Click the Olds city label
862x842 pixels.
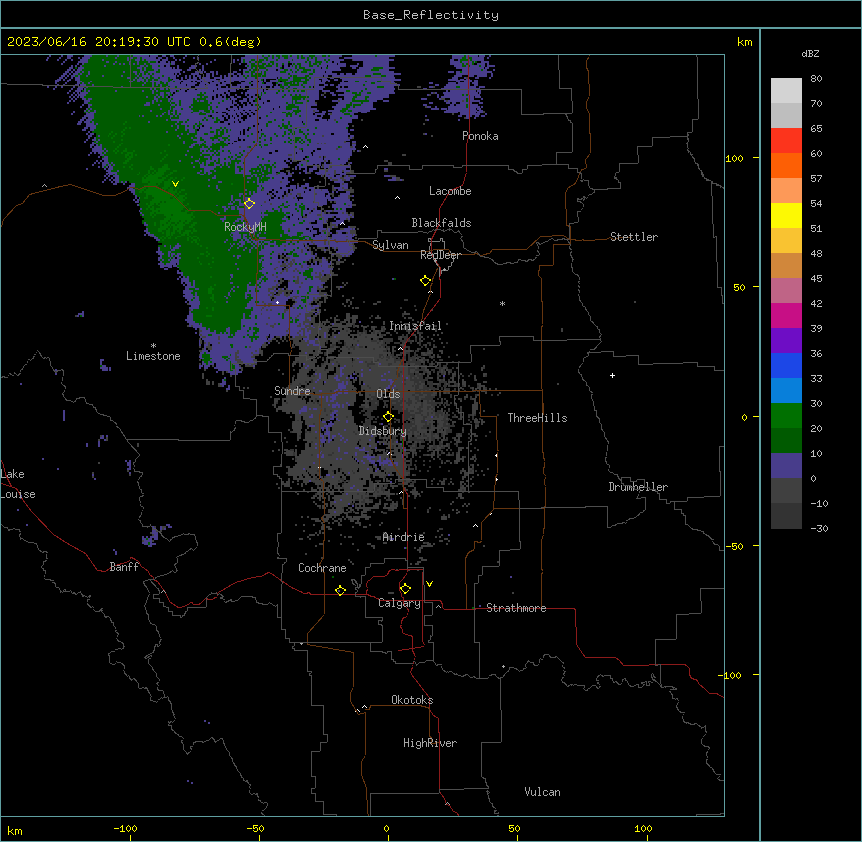pyautogui.click(x=388, y=394)
